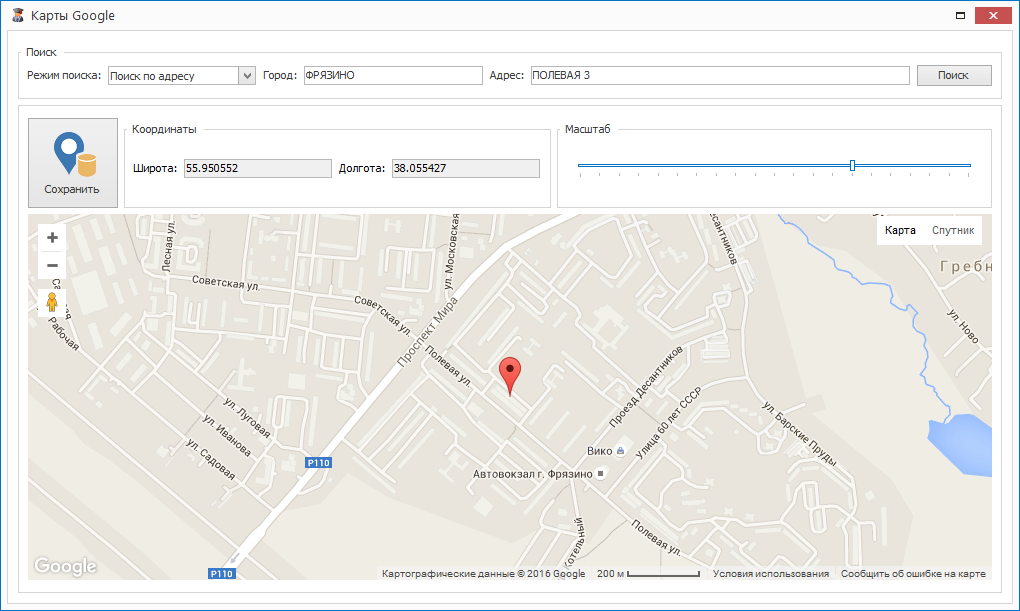Open the Режим поиска dropdown
Image resolution: width=1020 pixels, height=611 pixels.
[247, 75]
